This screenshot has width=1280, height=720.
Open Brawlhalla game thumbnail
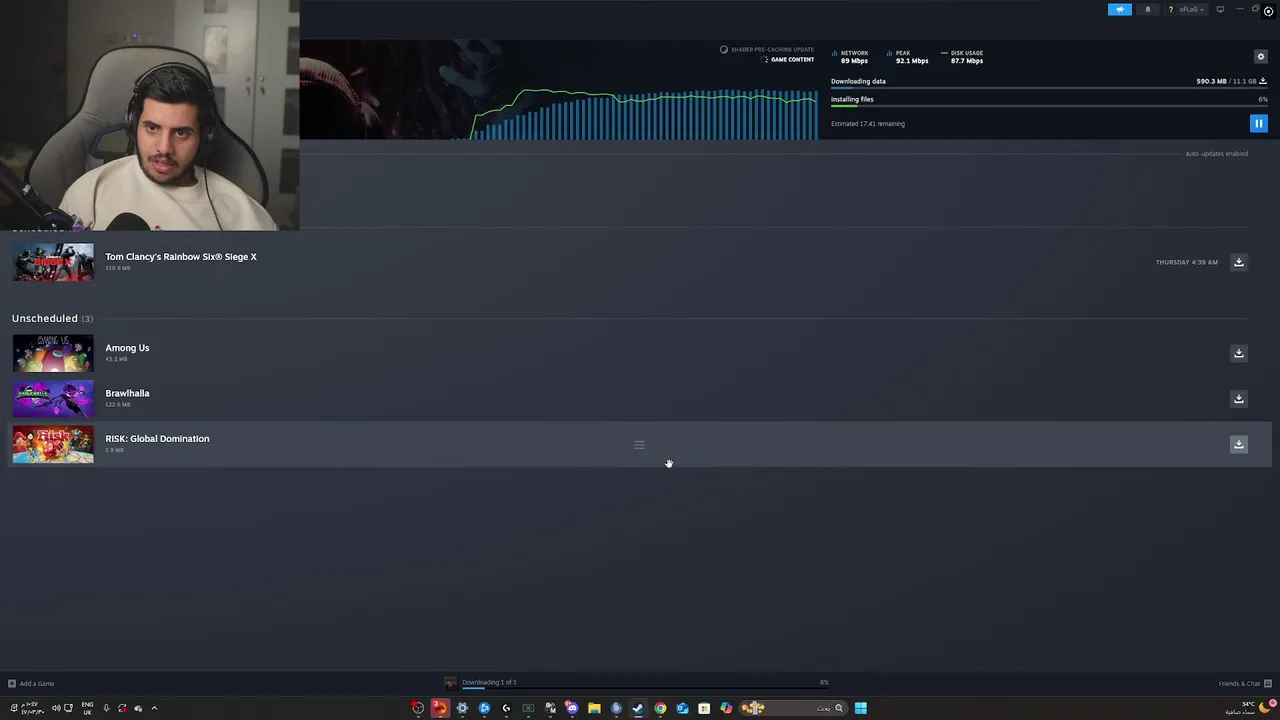click(53, 398)
